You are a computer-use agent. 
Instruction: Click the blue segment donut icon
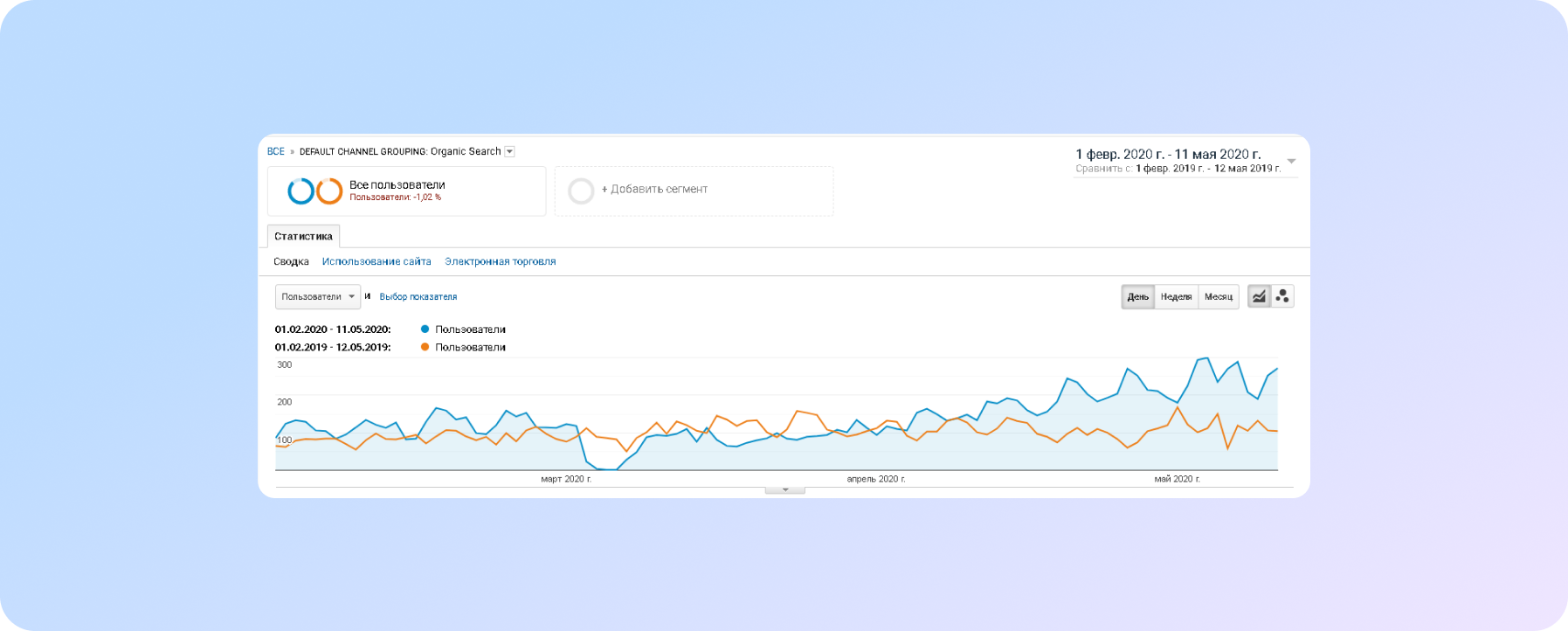pyautogui.click(x=300, y=191)
